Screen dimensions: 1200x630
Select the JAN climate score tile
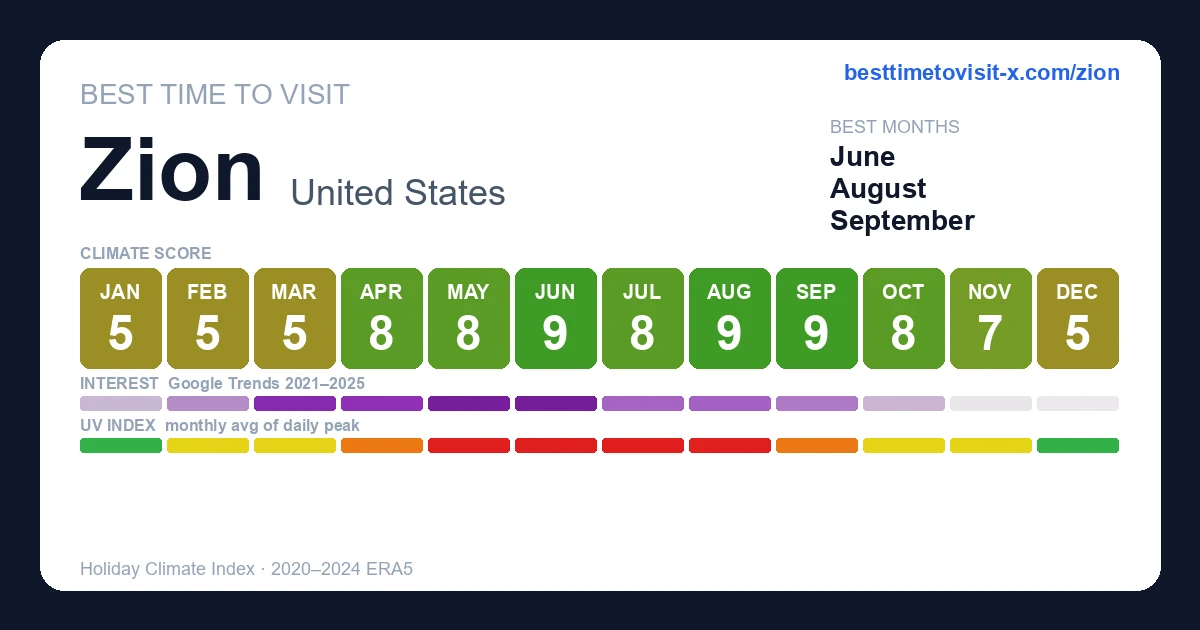point(120,319)
